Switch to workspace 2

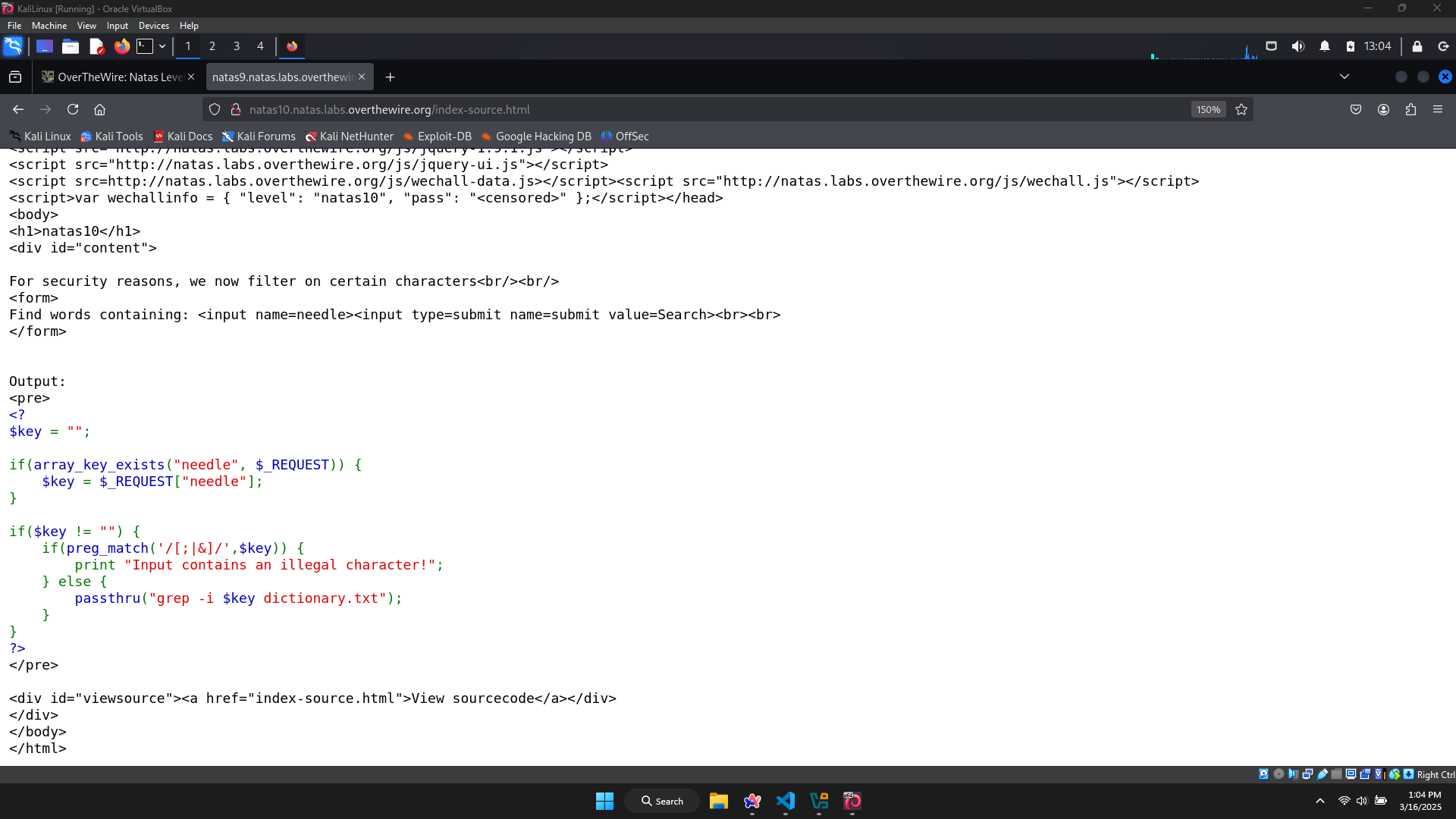[212, 46]
